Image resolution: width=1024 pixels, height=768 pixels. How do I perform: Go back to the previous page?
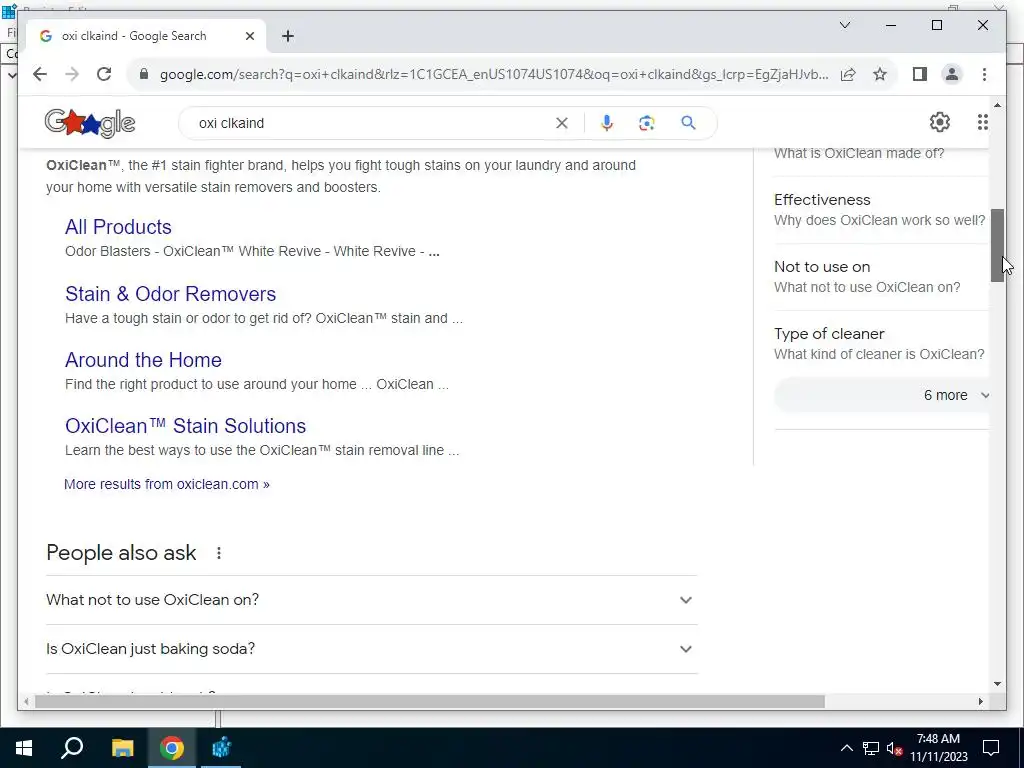coord(40,74)
